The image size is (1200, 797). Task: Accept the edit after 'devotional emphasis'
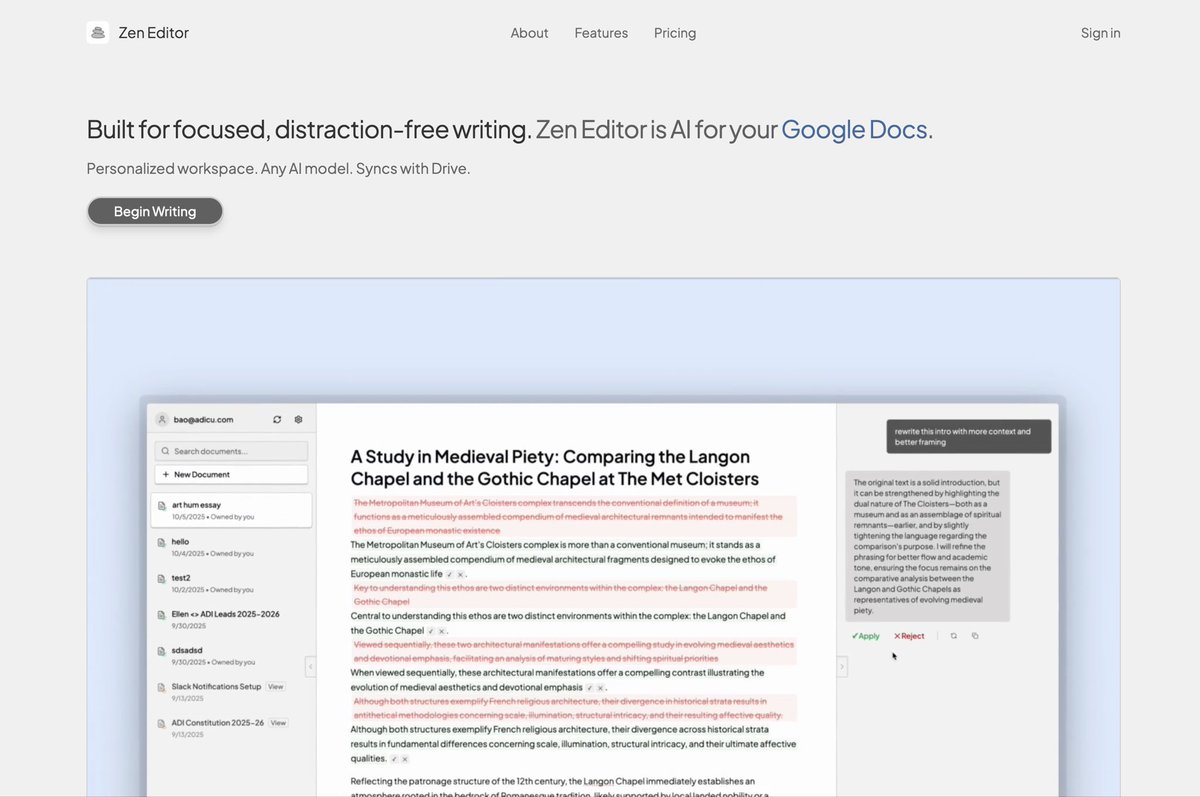(590, 688)
